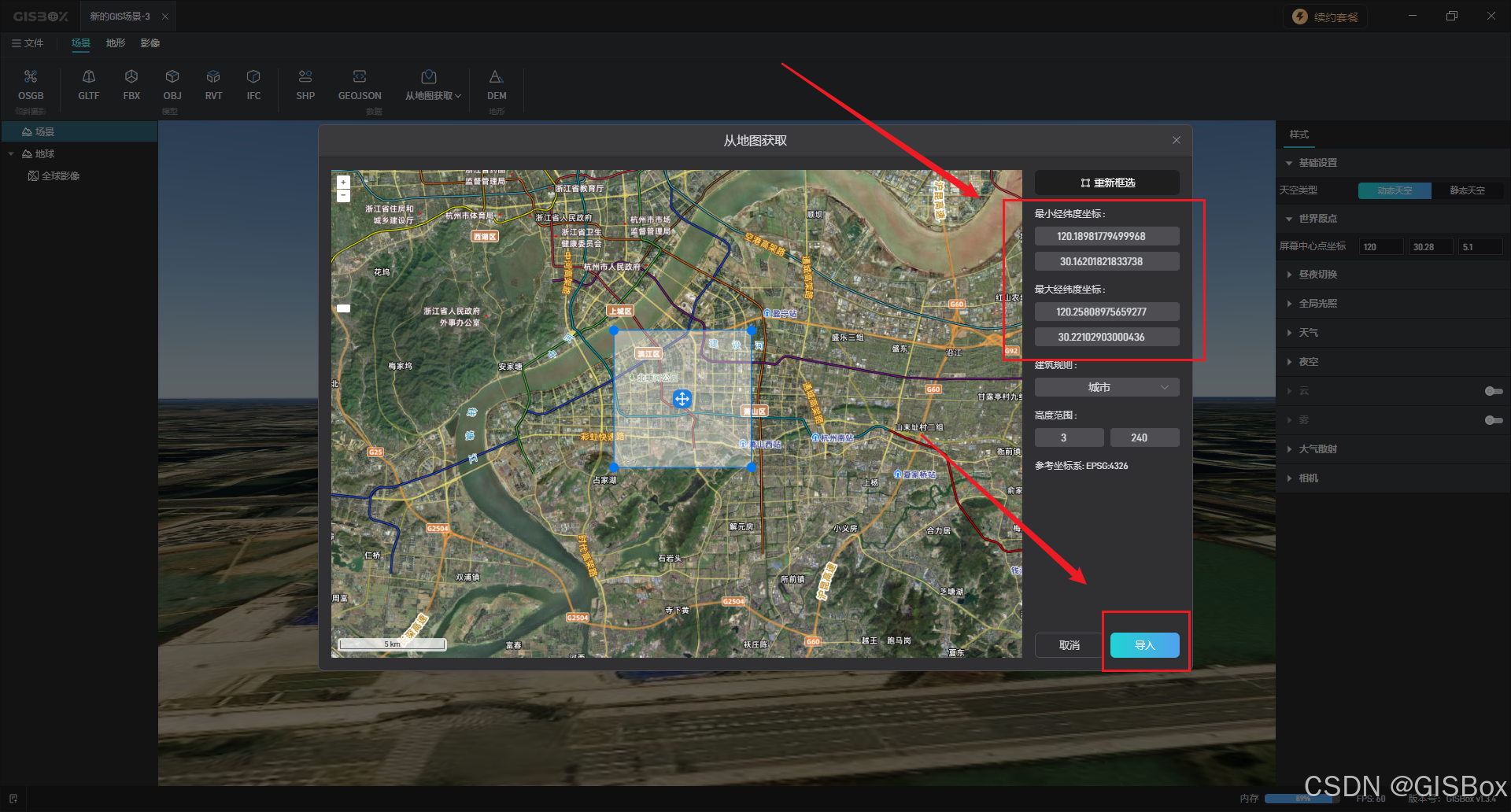Select 静态天空 sky type

click(x=1468, y=190)
